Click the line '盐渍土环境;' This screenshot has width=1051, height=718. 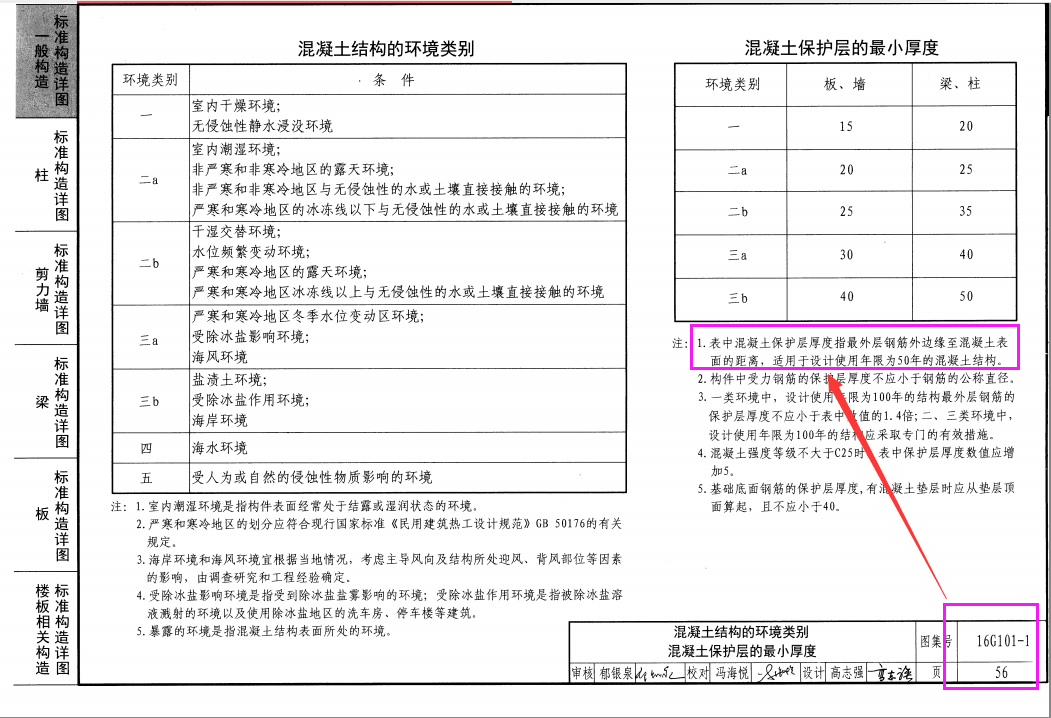click(230, 379)
